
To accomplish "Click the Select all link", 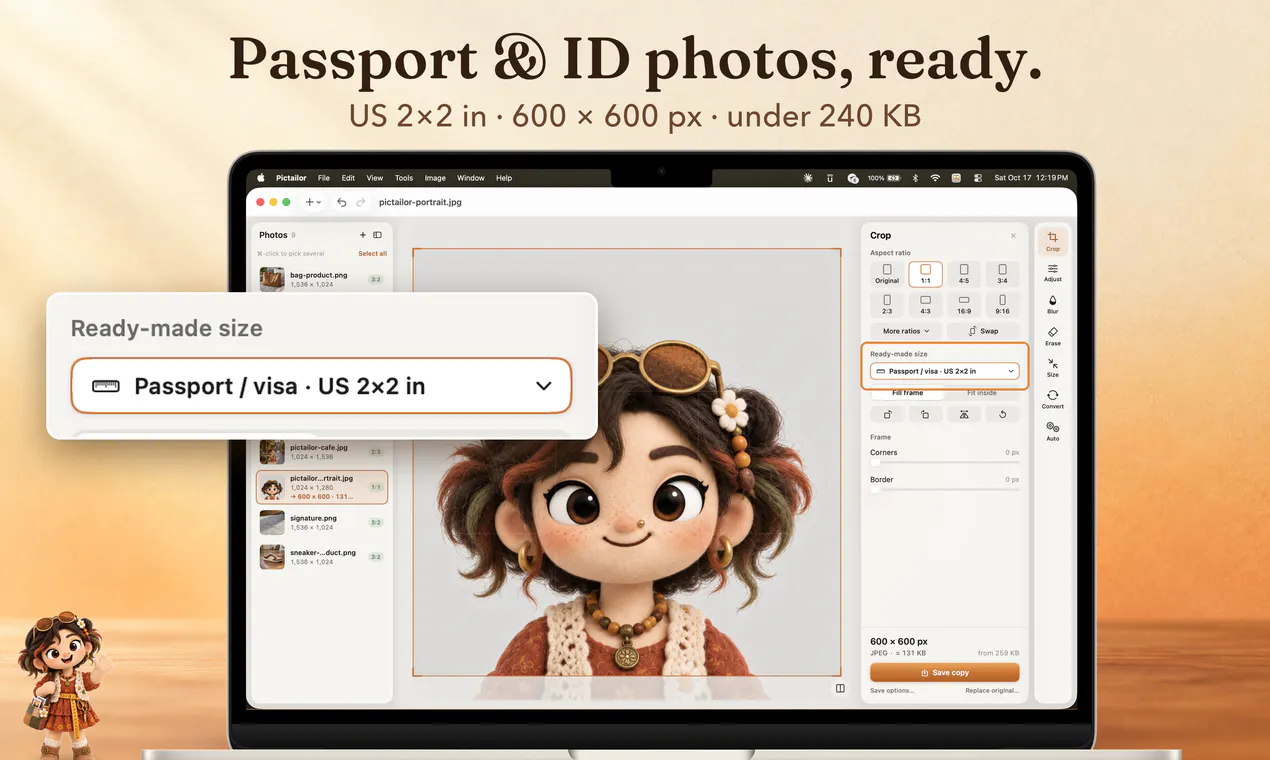I will click(373, 254).
